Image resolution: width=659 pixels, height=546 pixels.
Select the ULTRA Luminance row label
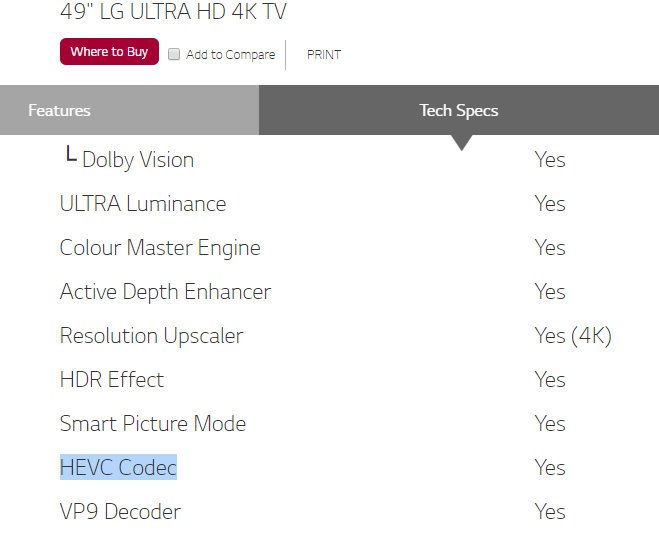[143, 204]
